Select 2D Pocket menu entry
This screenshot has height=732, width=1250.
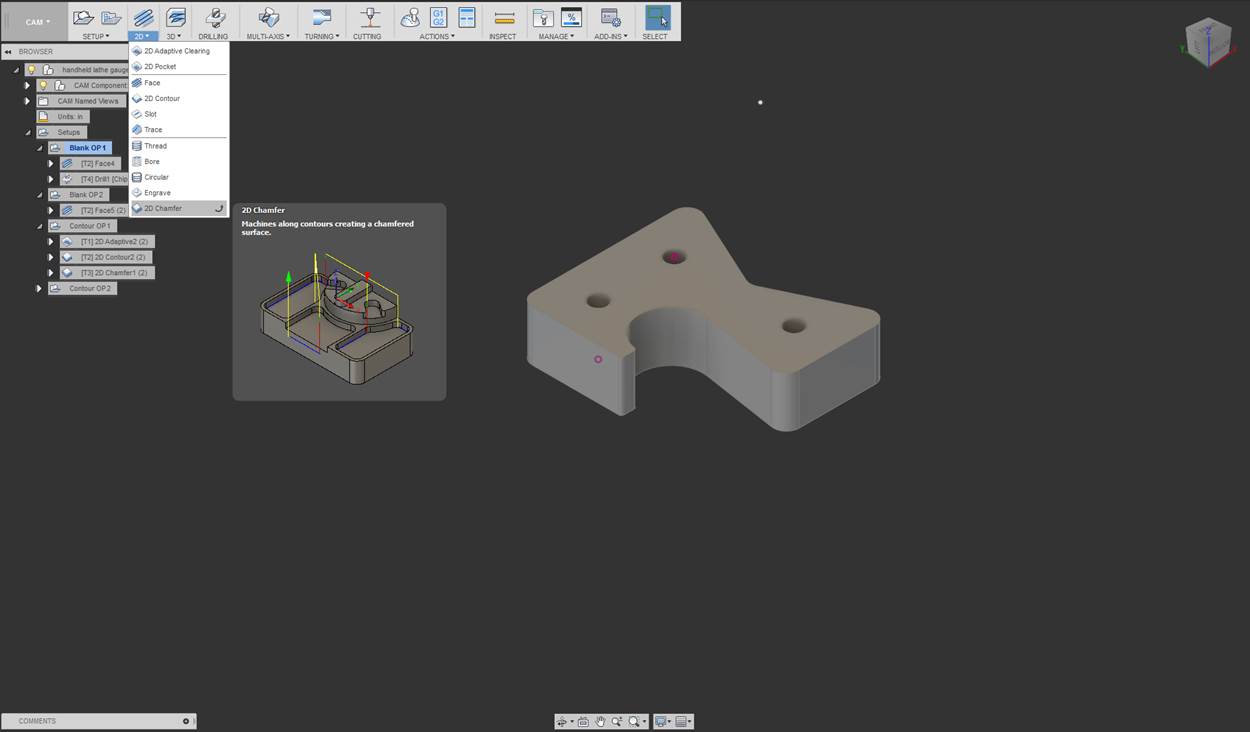[159, 67]
